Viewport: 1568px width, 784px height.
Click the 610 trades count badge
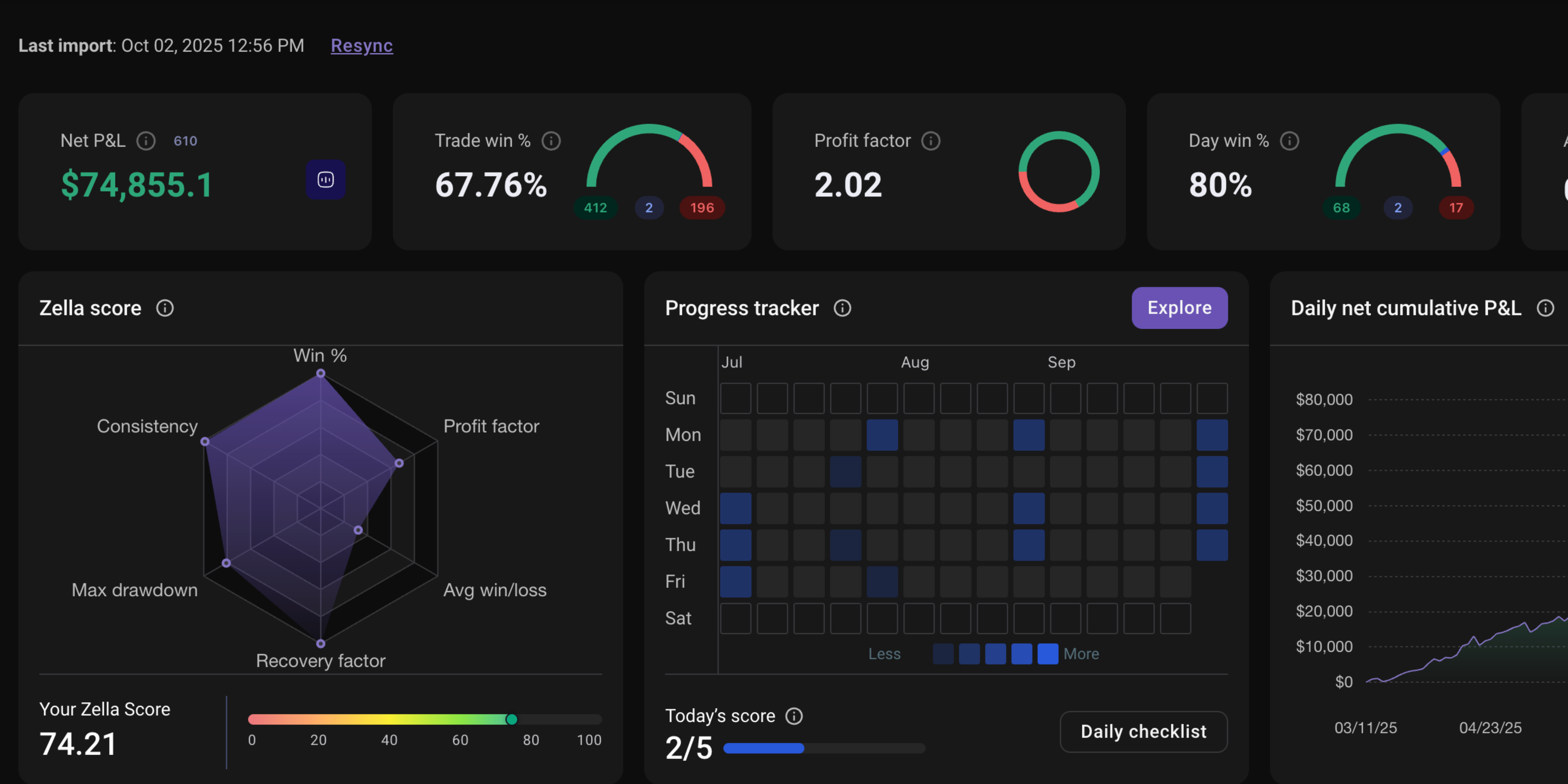(x=185, y=141)
